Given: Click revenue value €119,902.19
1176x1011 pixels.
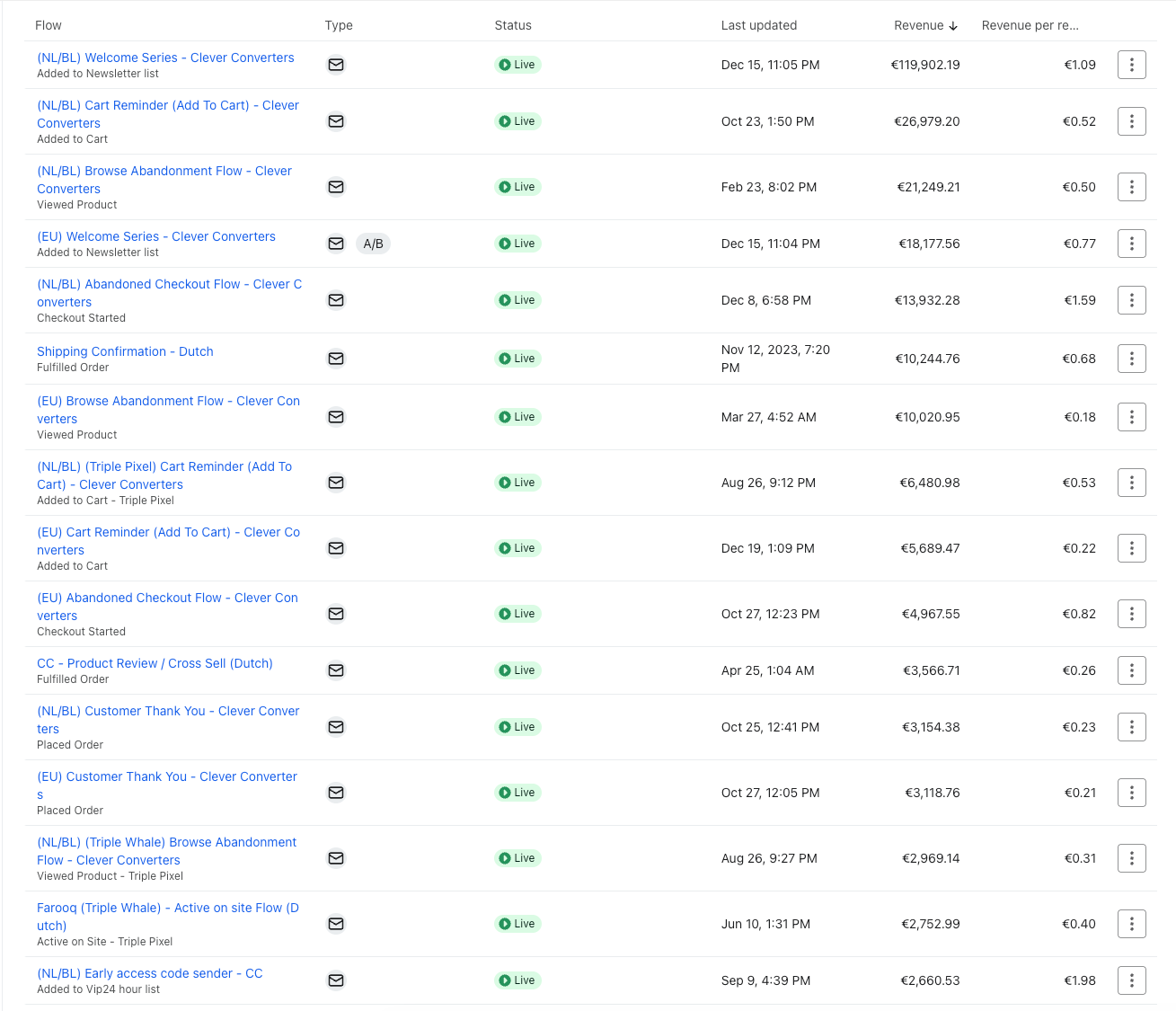Looking at the screenshot, I should point(925,65).
